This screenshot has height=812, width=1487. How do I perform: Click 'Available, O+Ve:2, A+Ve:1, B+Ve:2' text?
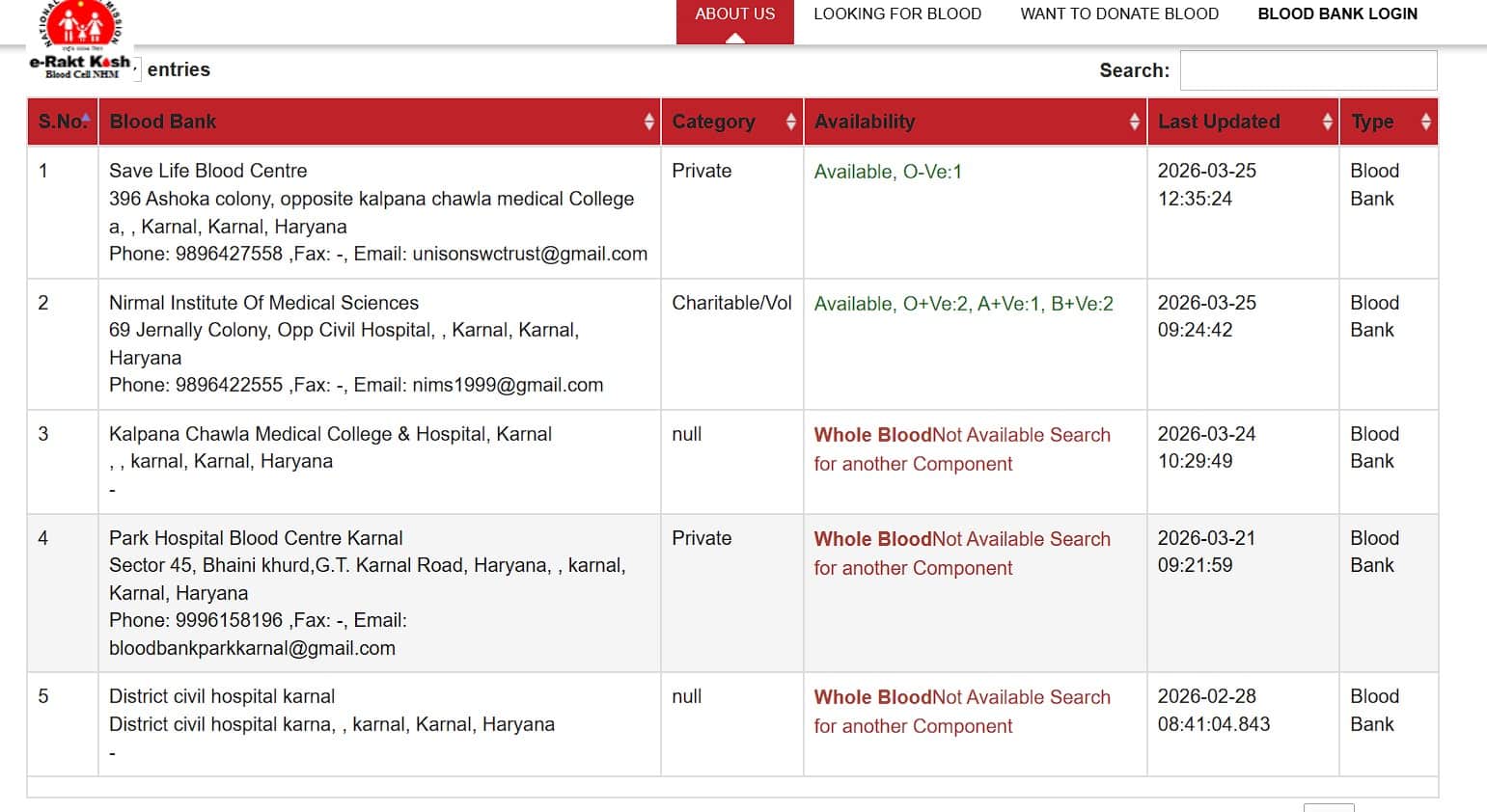[963, 304]
